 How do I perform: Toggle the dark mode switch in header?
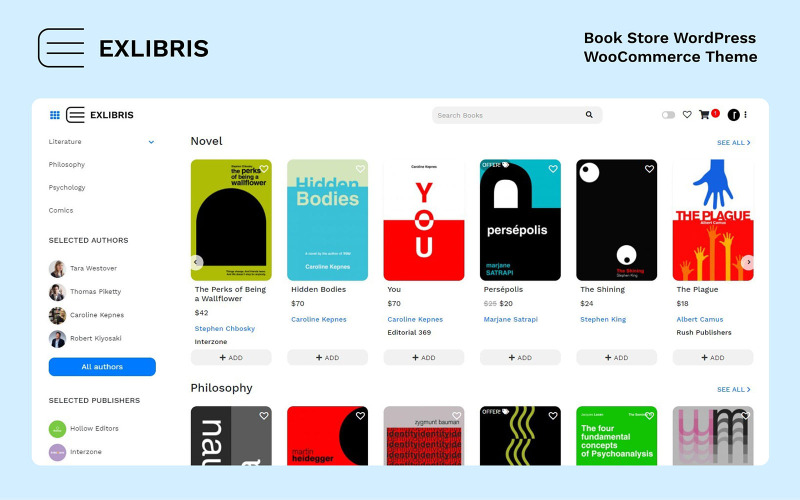668,115
